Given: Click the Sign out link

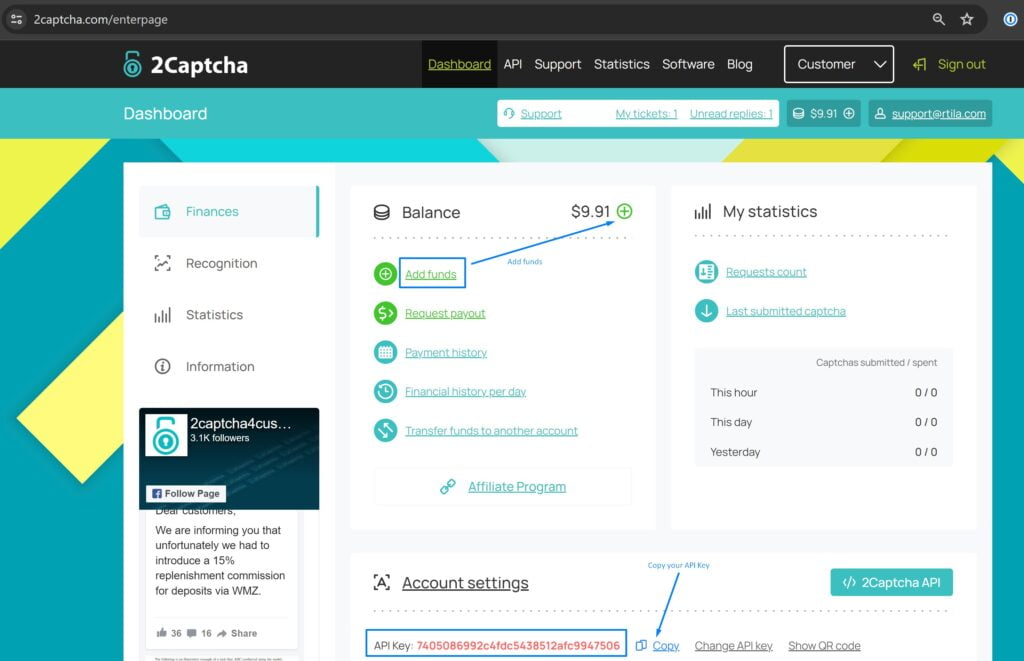Looking at the screenshot, I should point(961,64).
